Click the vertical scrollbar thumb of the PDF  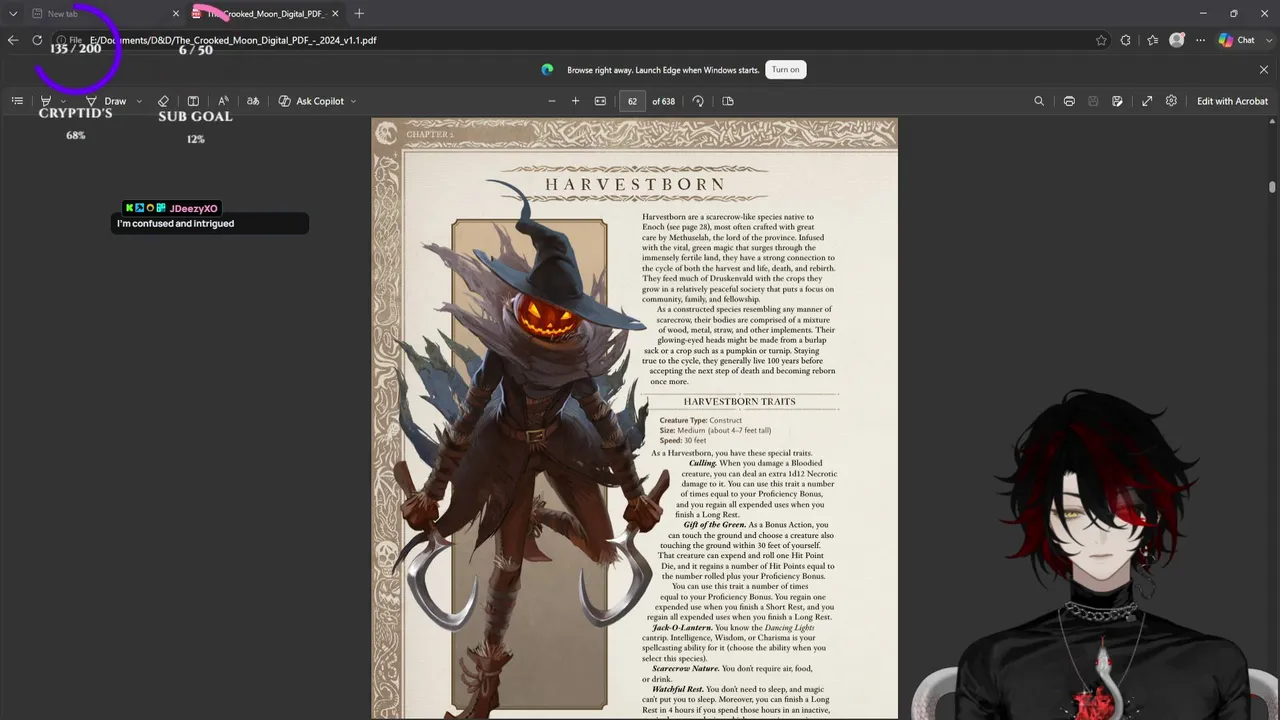tap(1272, 187)
